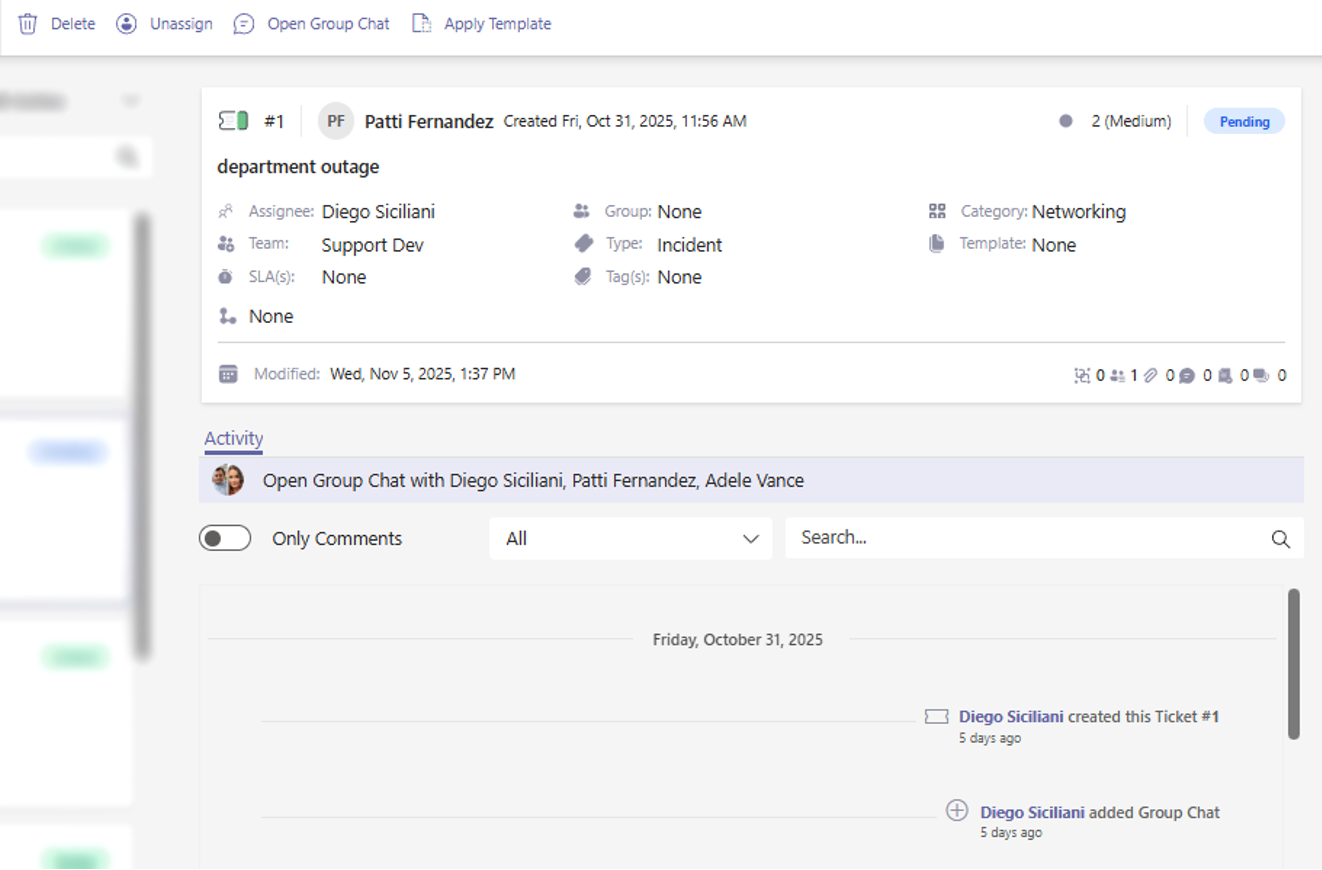Expand the blurred left panel dropdown arrow
This screenshot has width=1322, height=870.
(x=130, y=101)
